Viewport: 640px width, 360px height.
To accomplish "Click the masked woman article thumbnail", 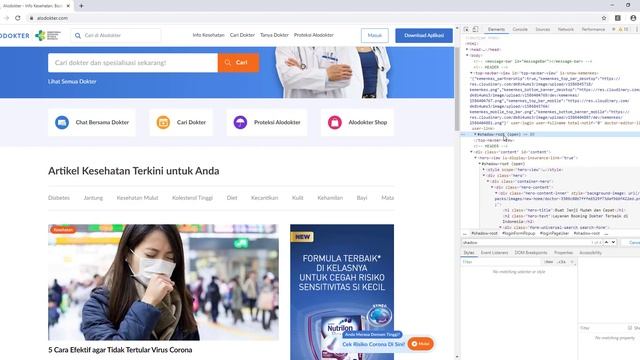I will pyautogui.click(x=163, y=282).
